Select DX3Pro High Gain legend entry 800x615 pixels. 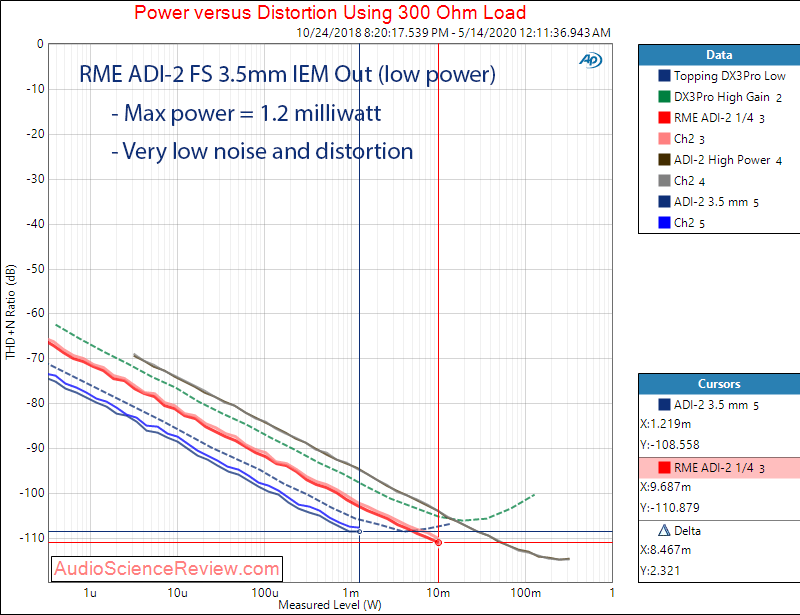[x=728, y=97]
